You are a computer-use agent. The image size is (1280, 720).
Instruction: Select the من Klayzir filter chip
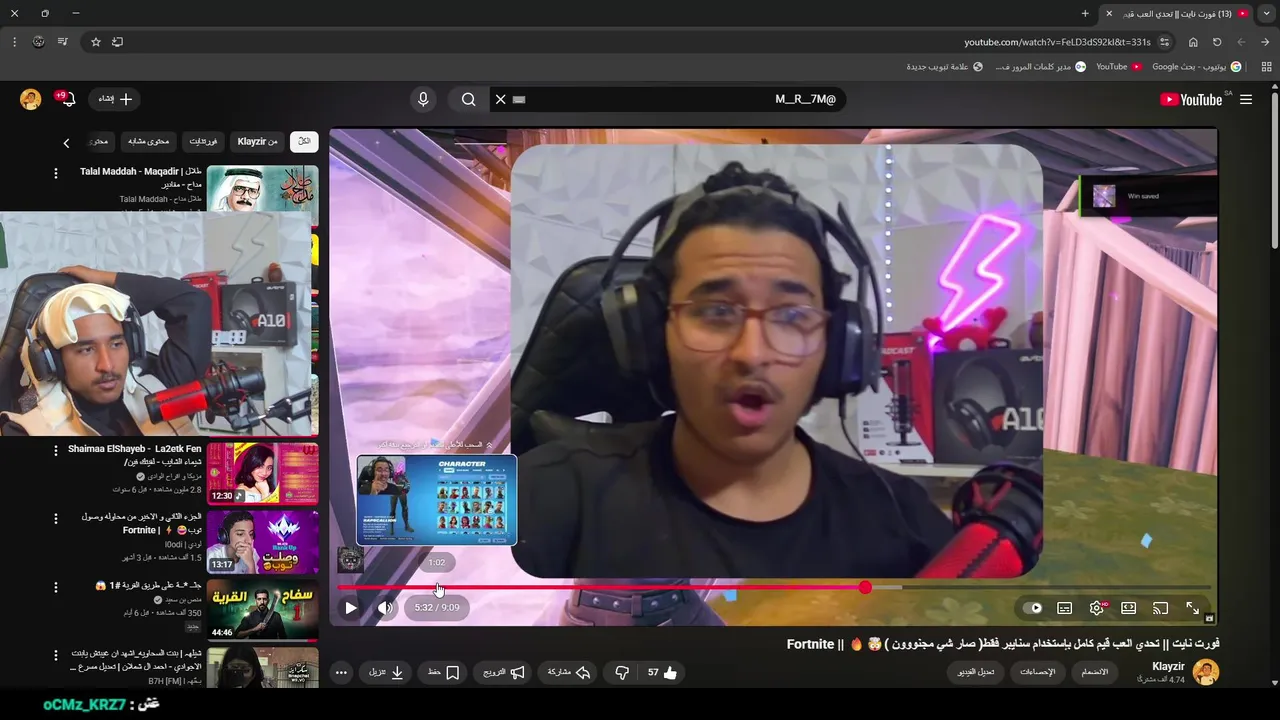click(257, 142)
